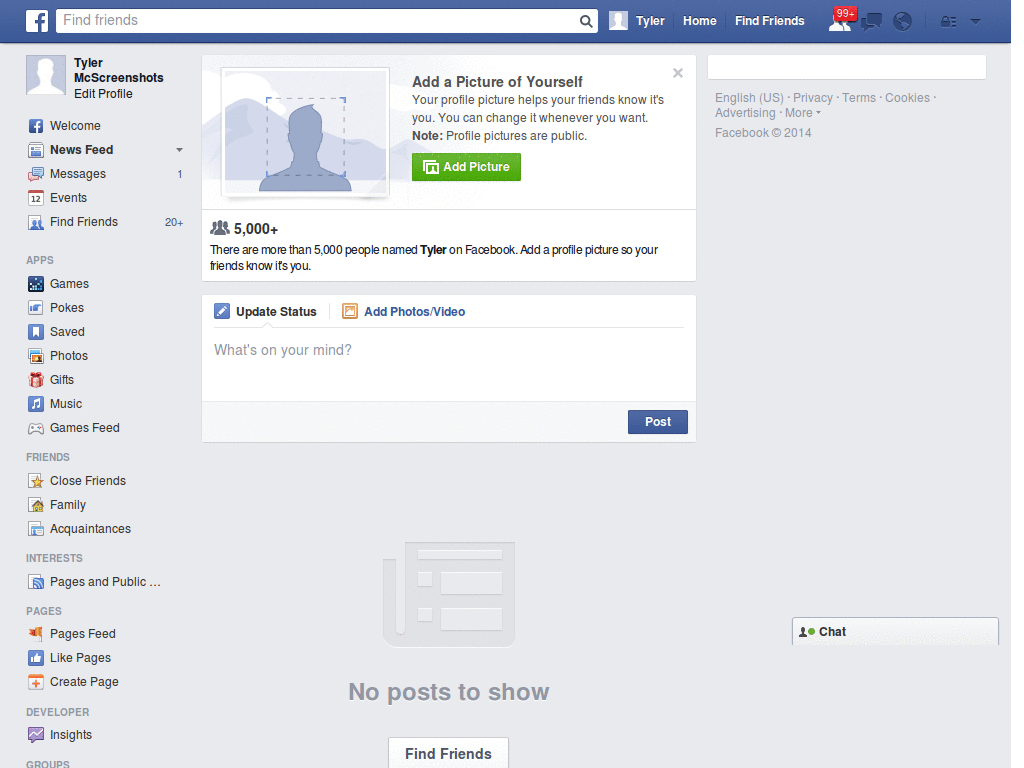The width and height of the screenshot is (1024, 768).
Task: Click the Saved bookmark icon
Action: [x=36, y=332]
